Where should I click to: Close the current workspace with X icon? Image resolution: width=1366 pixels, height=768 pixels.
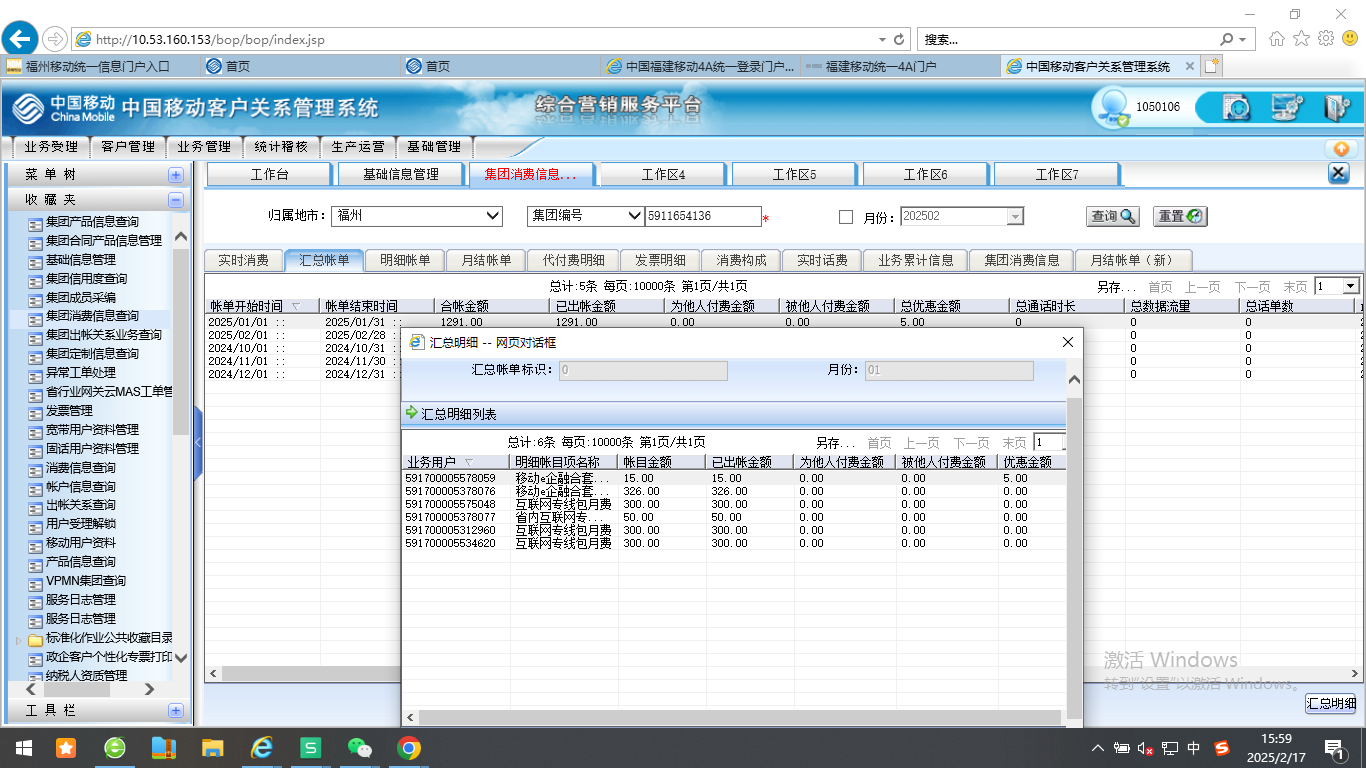pos(1338,174)
